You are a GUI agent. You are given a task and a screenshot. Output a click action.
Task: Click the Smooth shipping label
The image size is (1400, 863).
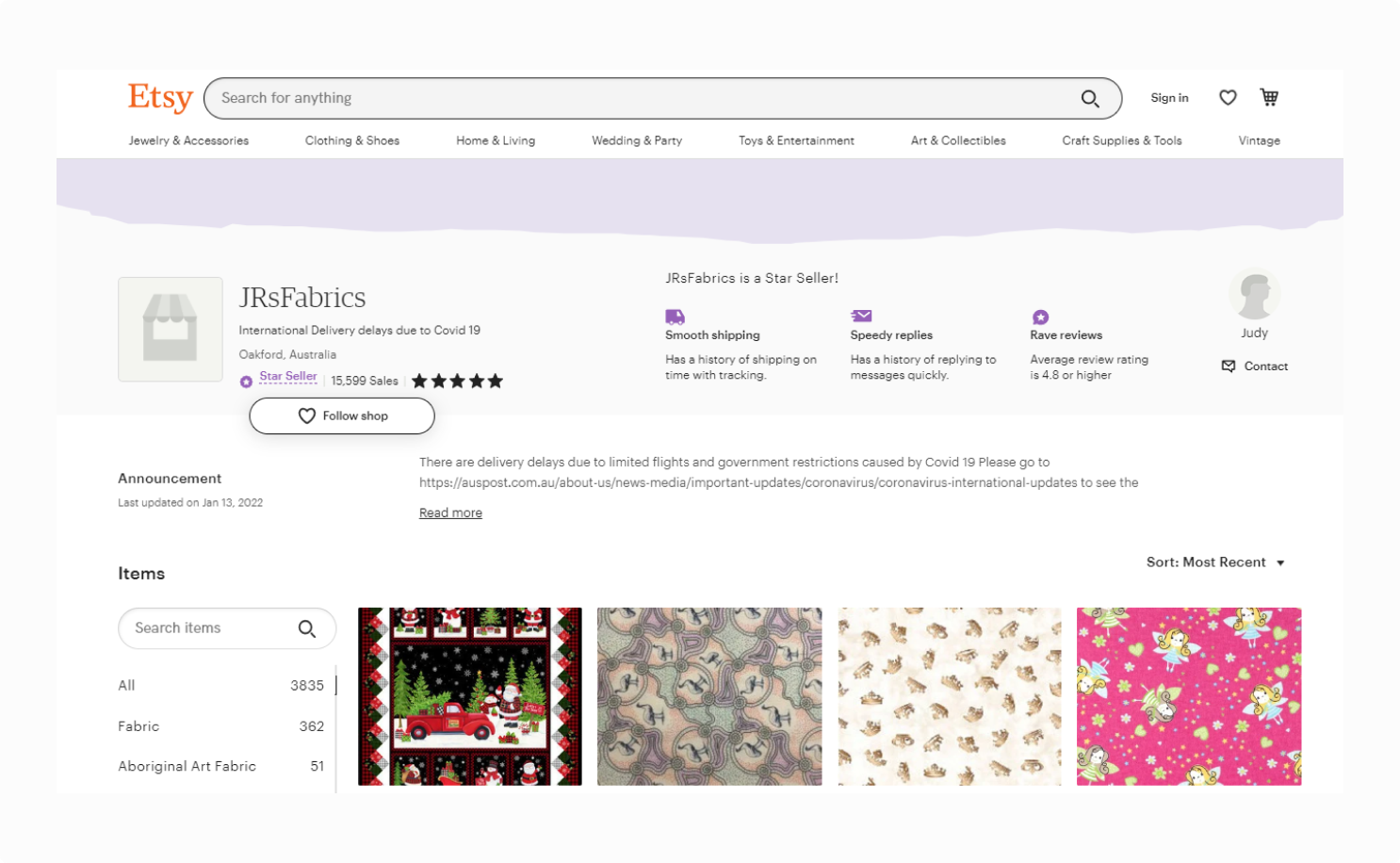[x=712, y=335]
